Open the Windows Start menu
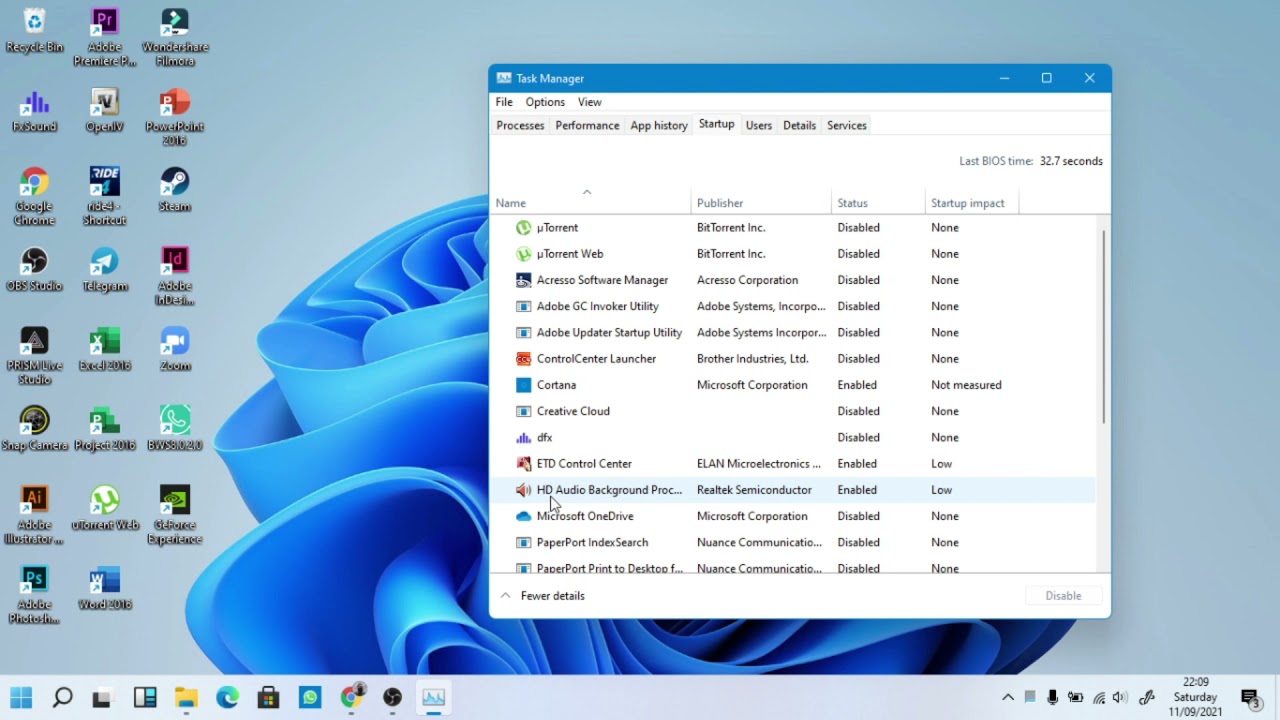This screenshot has height=720, width=1280. click(21, 697)
